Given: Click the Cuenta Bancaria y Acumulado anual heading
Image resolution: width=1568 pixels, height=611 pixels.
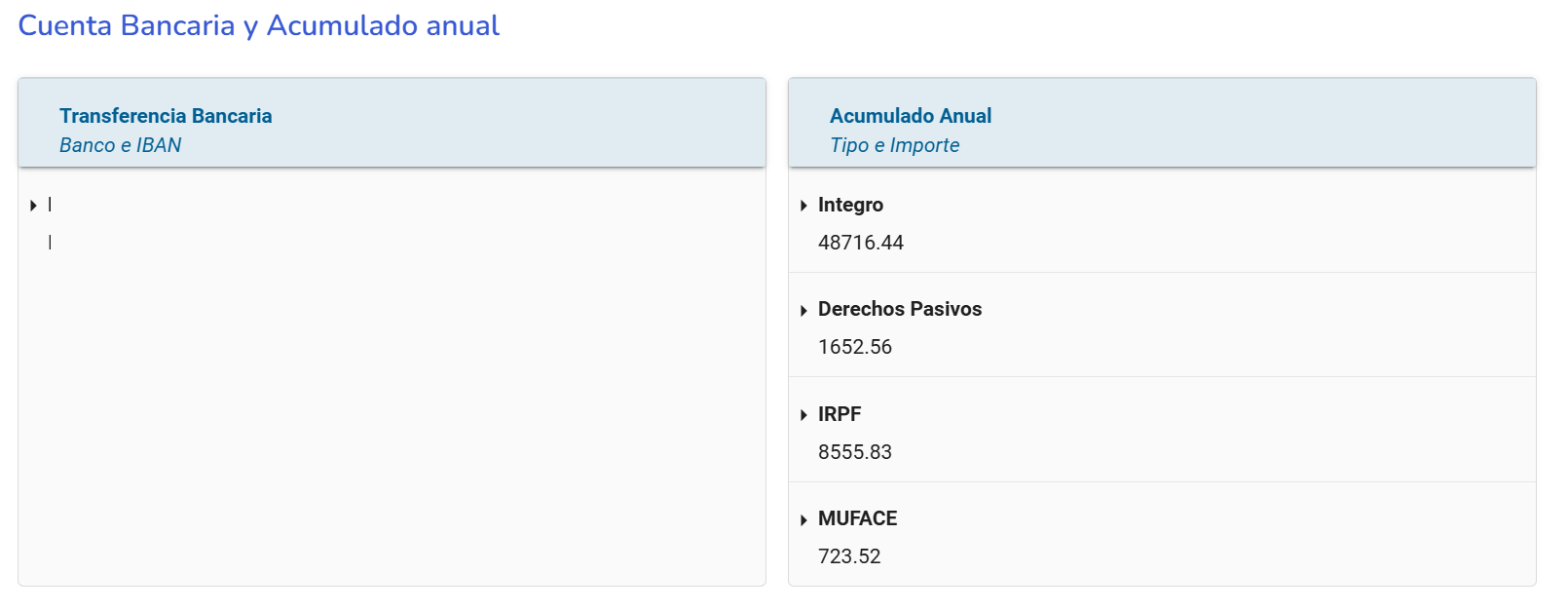Looking at the screenshot, I should tap(258, 25).
